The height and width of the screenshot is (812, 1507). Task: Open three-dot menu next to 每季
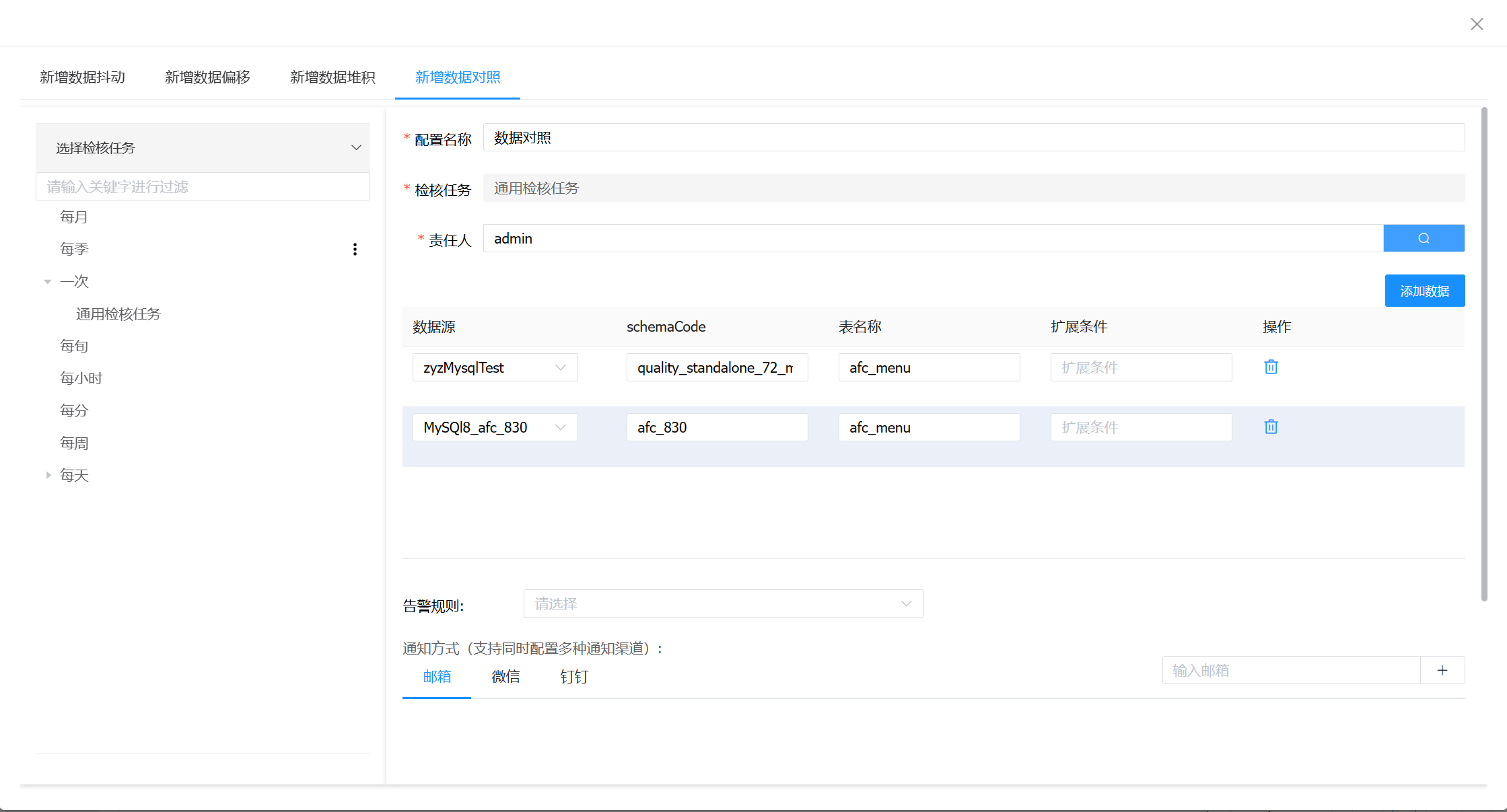tap(355, 250)
